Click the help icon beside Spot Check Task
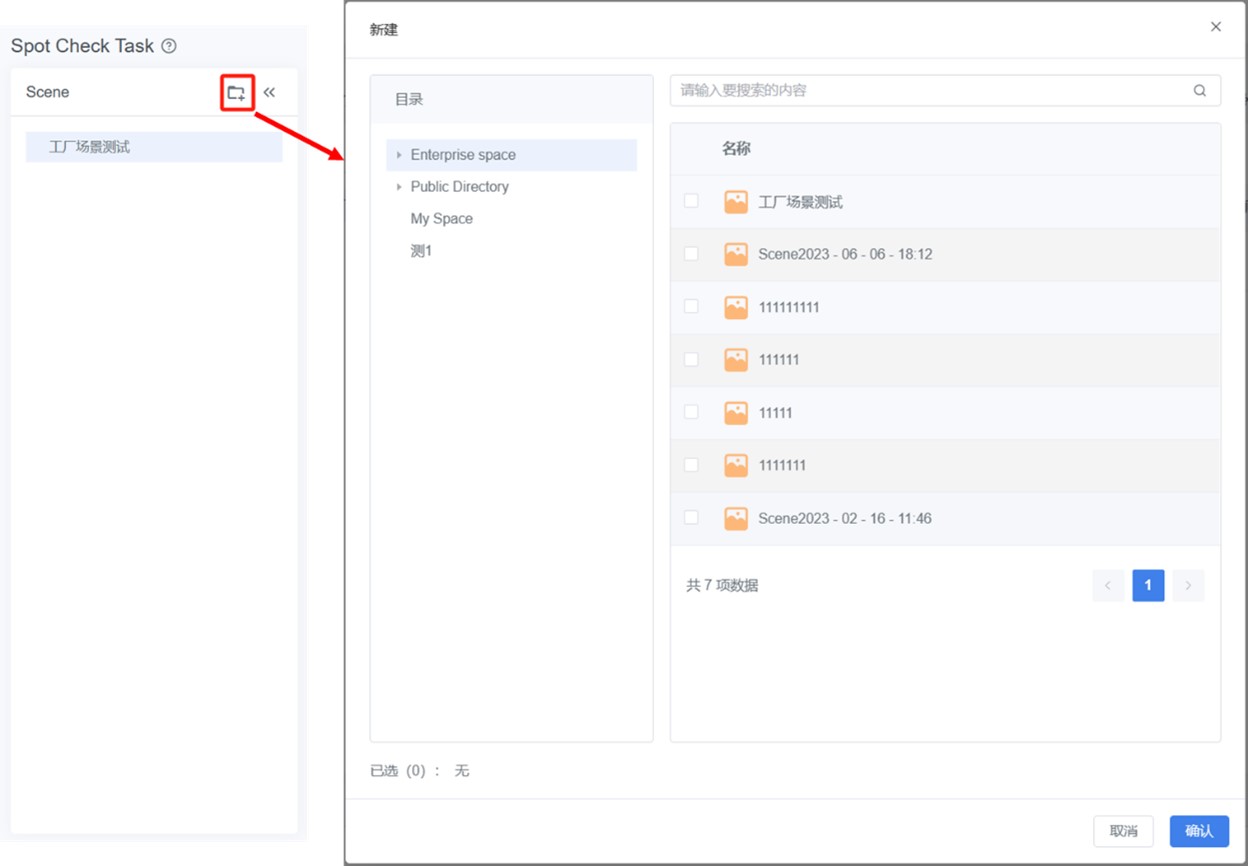The height and width of the screenshot is (866, 1248). pyautogui.click(x=169, y=46)
